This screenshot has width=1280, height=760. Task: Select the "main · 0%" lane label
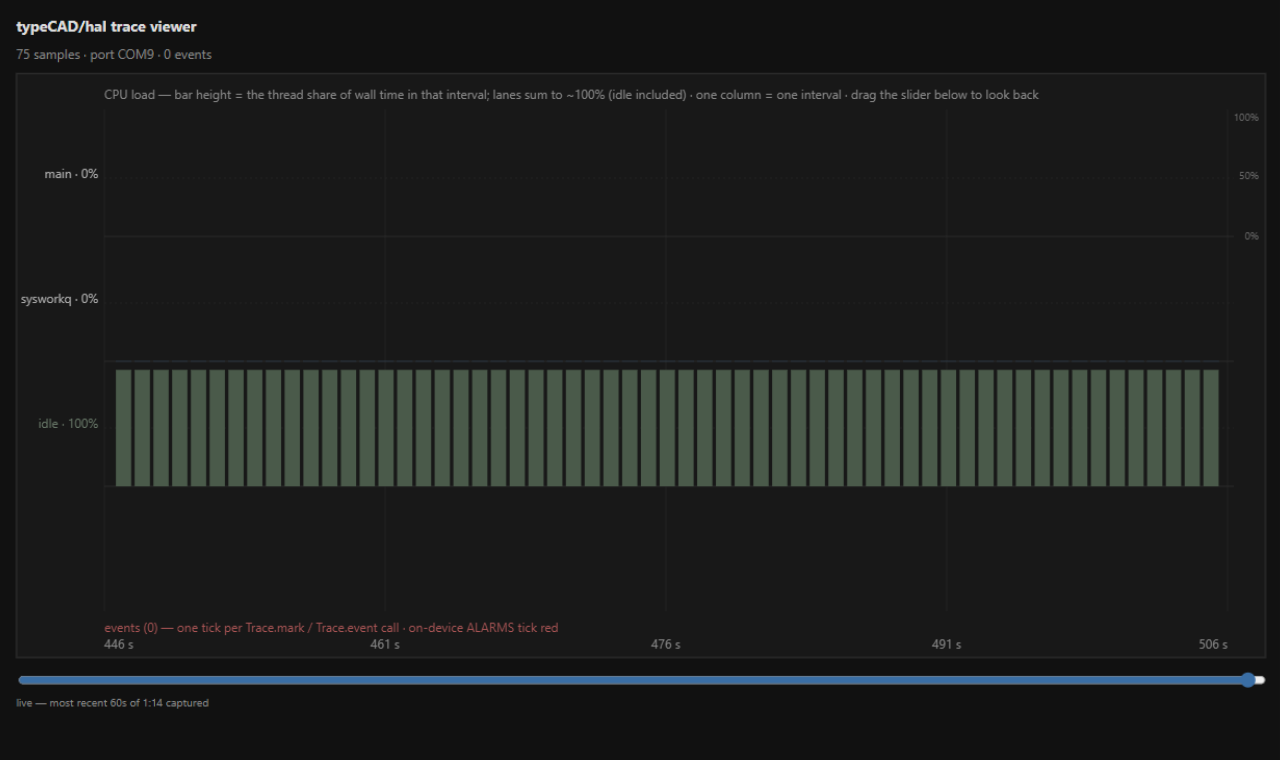click(71, 174)
